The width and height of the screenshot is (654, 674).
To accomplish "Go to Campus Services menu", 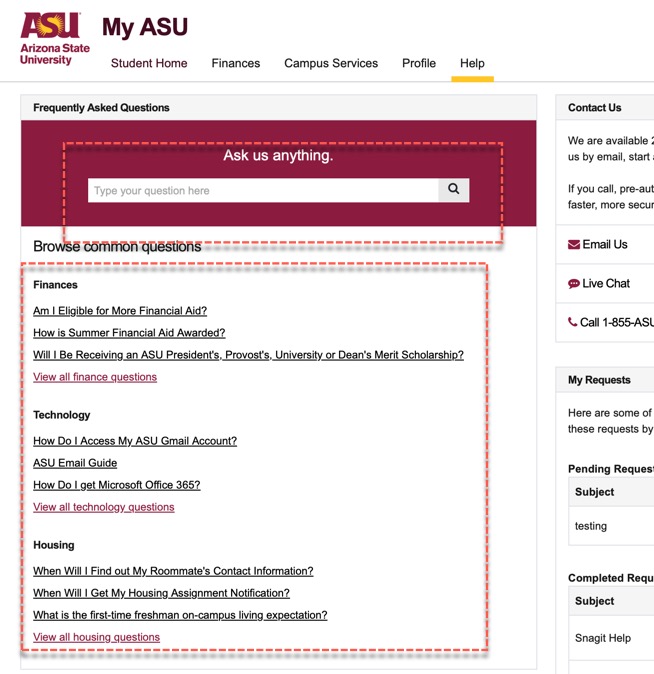I will [331, 63].
